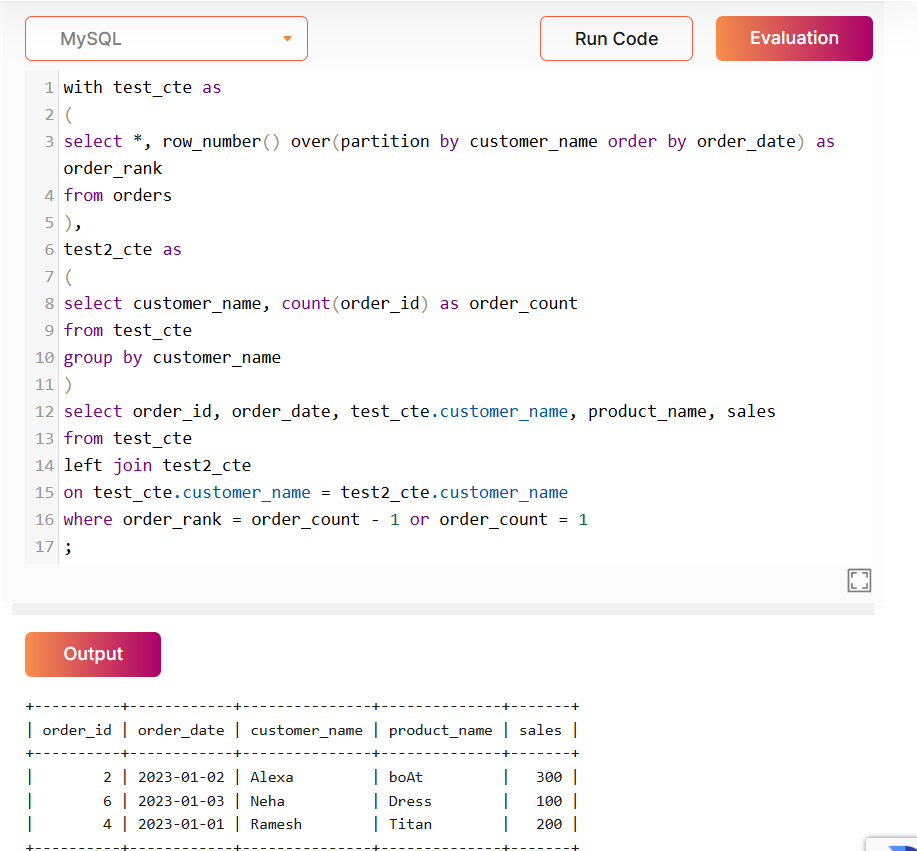Click the 'Dress' product cell
Image resolution: width=917 pixels, height=851 pixels.
point(410,801)
